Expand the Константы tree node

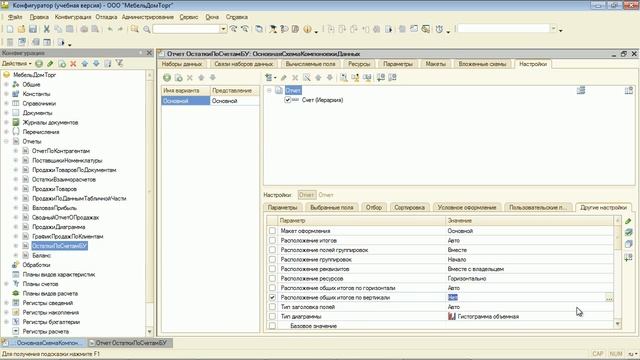coord(6,94)
